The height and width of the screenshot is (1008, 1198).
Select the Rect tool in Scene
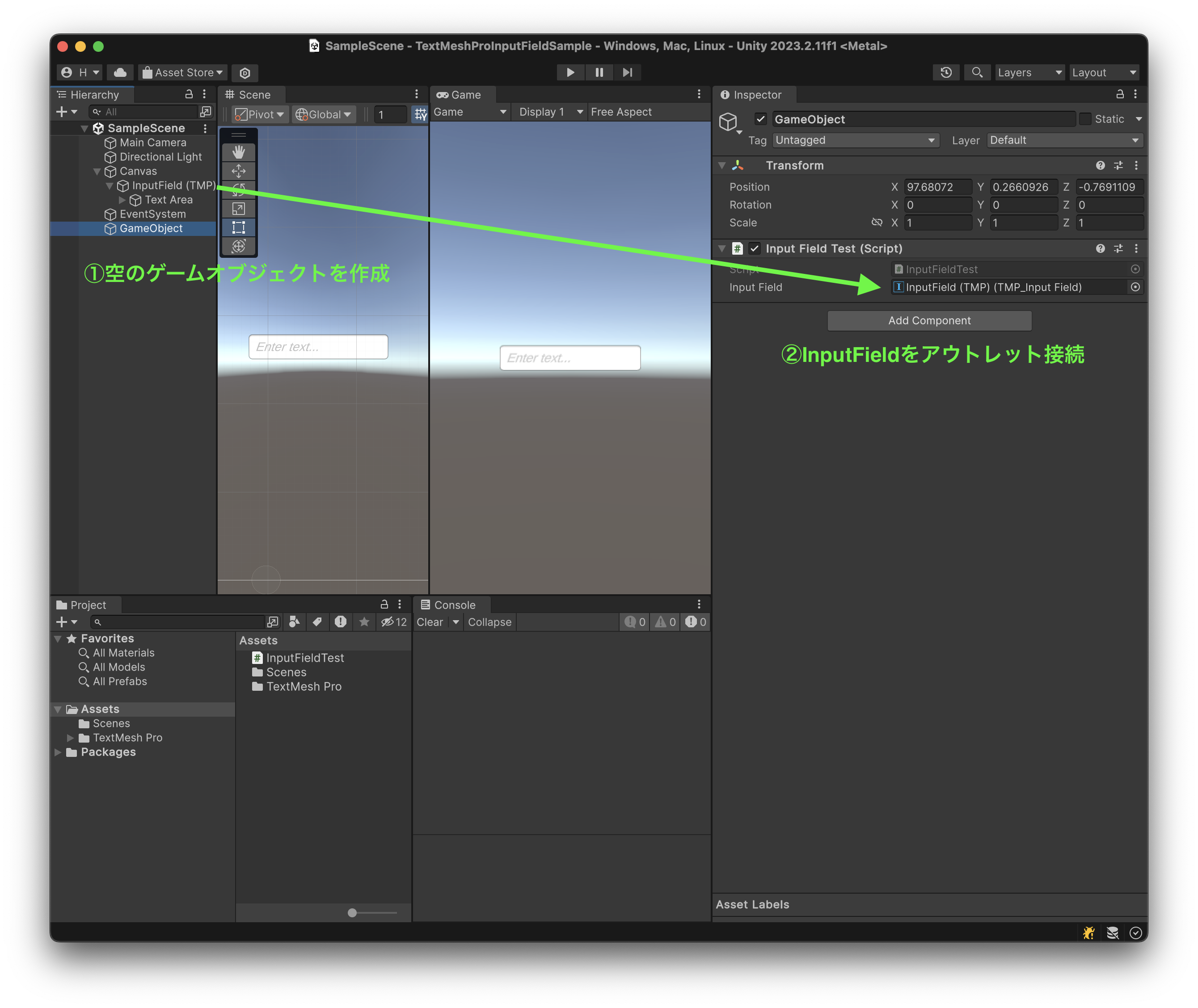click(x=238, y=227)
